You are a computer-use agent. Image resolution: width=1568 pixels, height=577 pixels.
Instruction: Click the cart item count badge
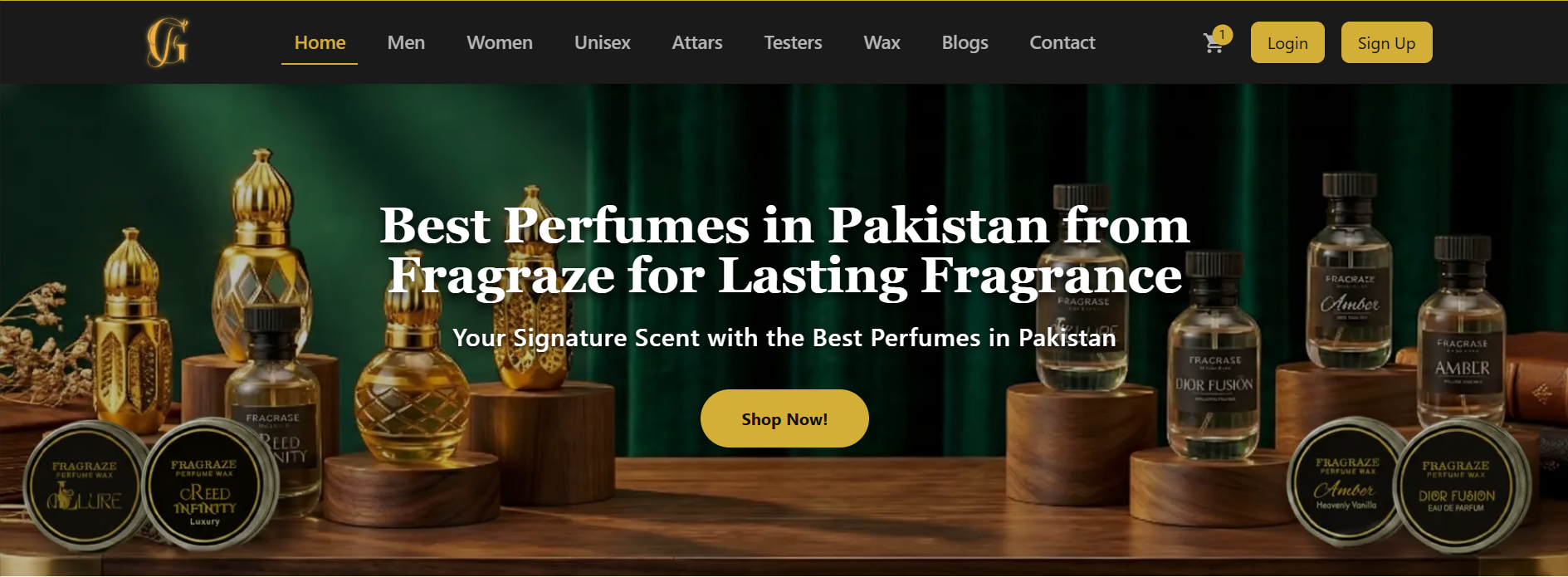click(x=1222, y=34)
